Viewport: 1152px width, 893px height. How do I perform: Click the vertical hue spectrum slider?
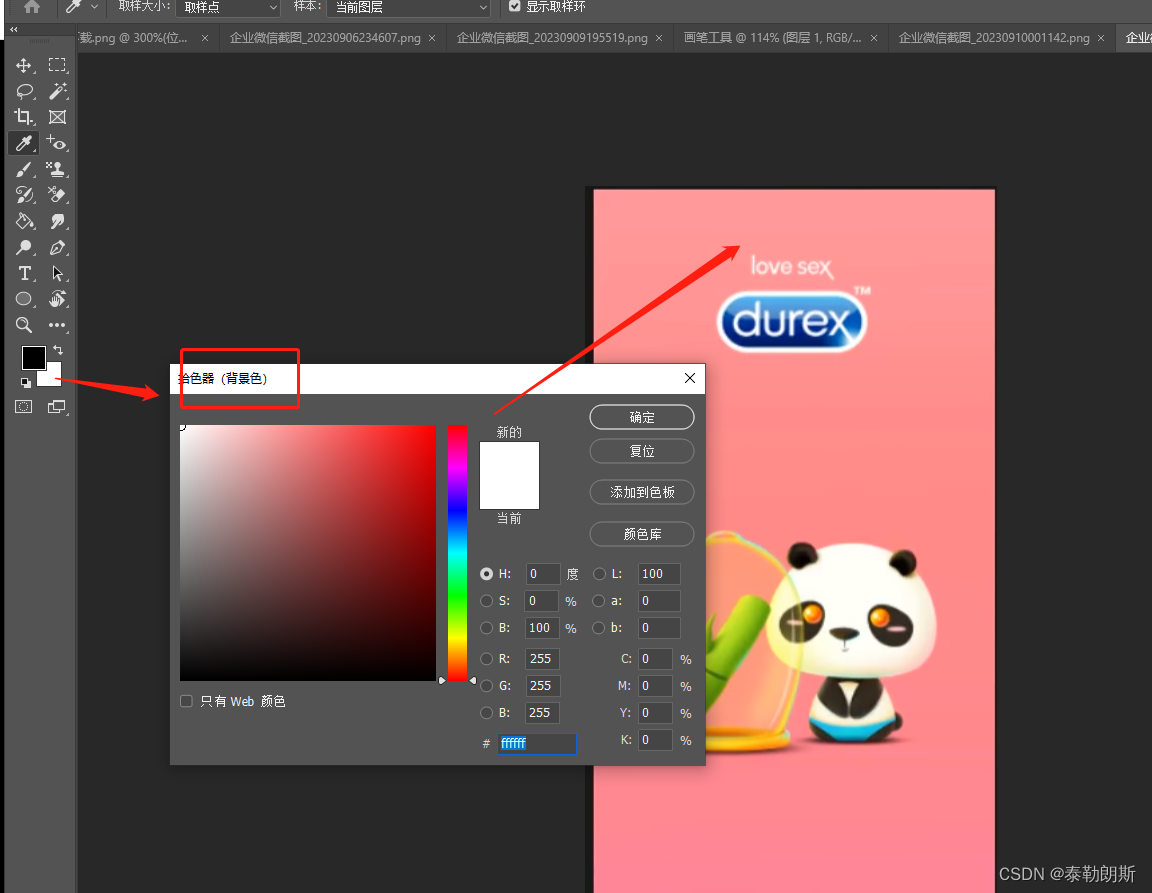pyautogui.click(x=457, y=553)
